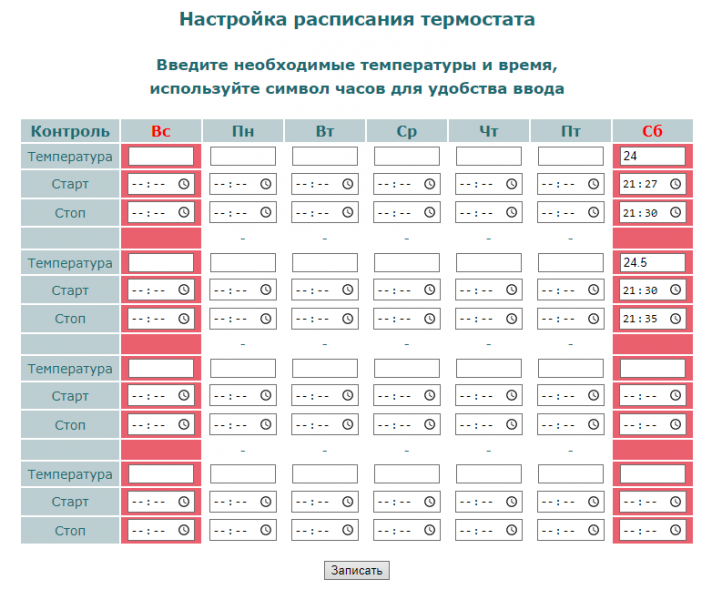
Task: Click clock icon in Сб Стоп field showing 21:30
Action: pyautogui.click(x=675, y=213)
